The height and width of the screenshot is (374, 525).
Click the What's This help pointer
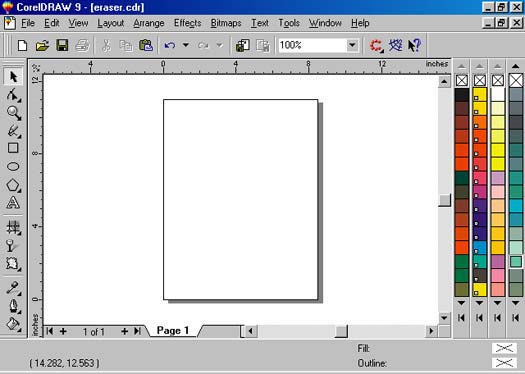415,45
